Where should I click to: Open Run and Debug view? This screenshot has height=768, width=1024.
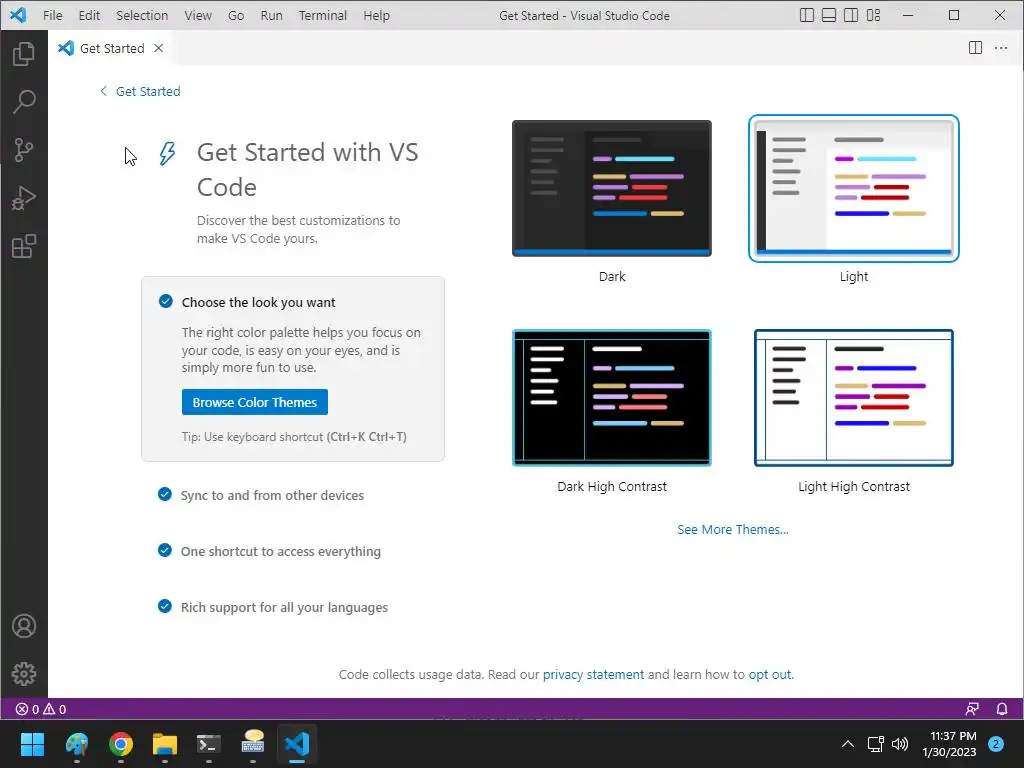pyautogui.click(x=24, y=198)
